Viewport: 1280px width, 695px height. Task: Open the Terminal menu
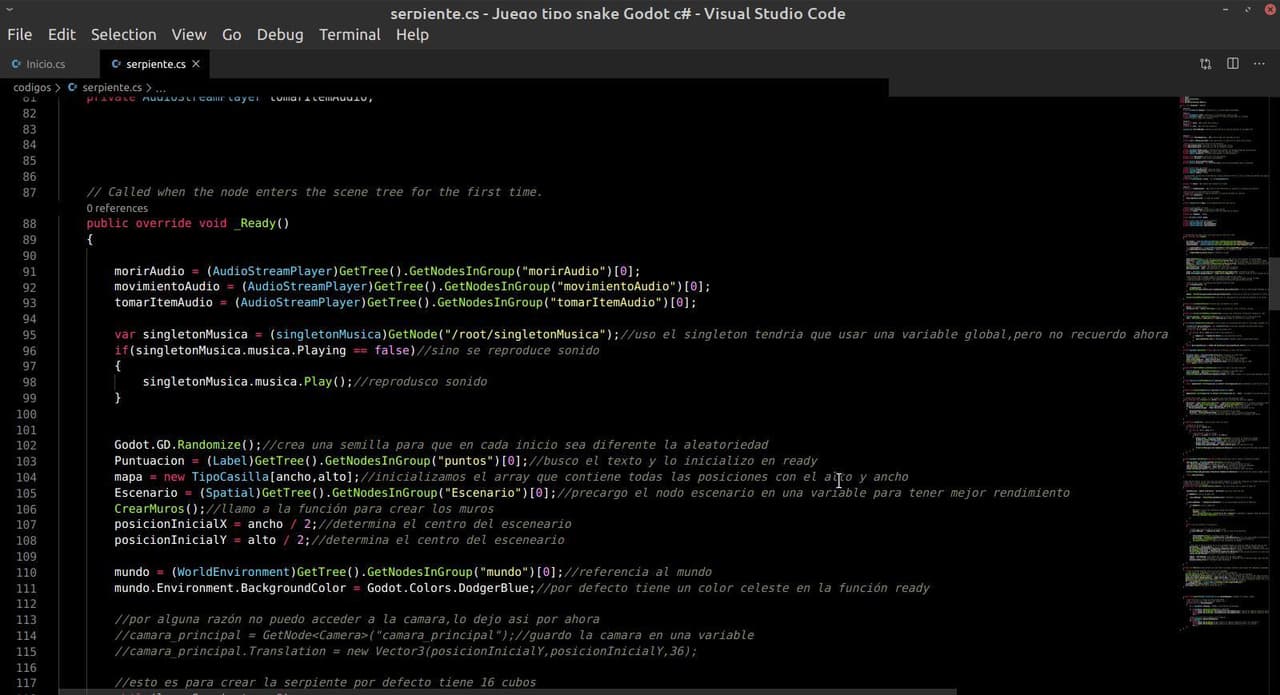tap(349, 34)
